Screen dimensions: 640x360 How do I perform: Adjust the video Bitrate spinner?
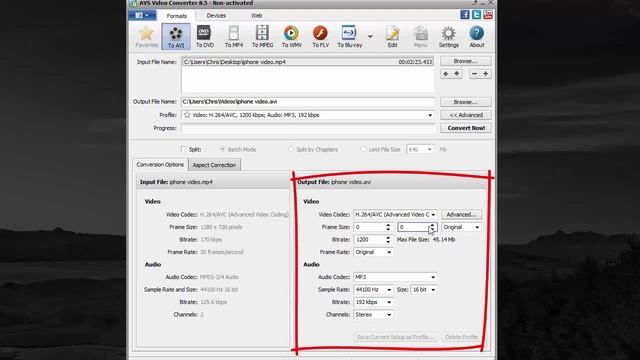(x=388, y=240)
